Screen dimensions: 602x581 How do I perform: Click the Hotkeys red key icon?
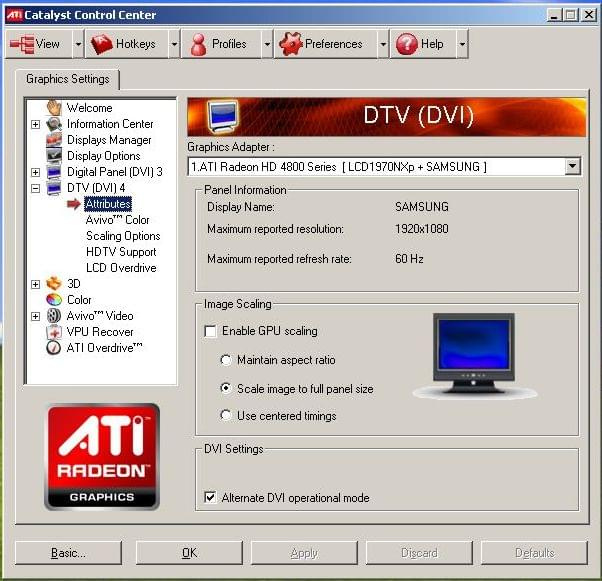[x=101, y=44]
